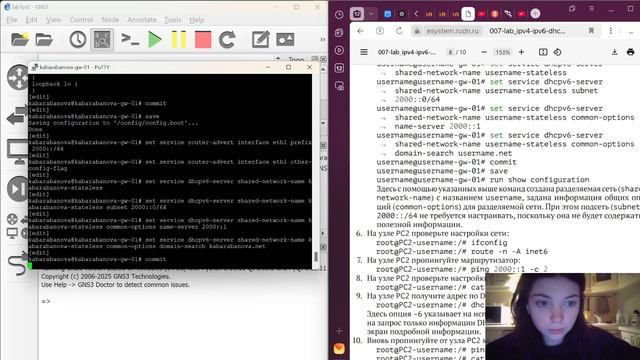
Task: Browse security devices in the GNS3 dock
Action: pyautogui.click(x=18, y=189)
